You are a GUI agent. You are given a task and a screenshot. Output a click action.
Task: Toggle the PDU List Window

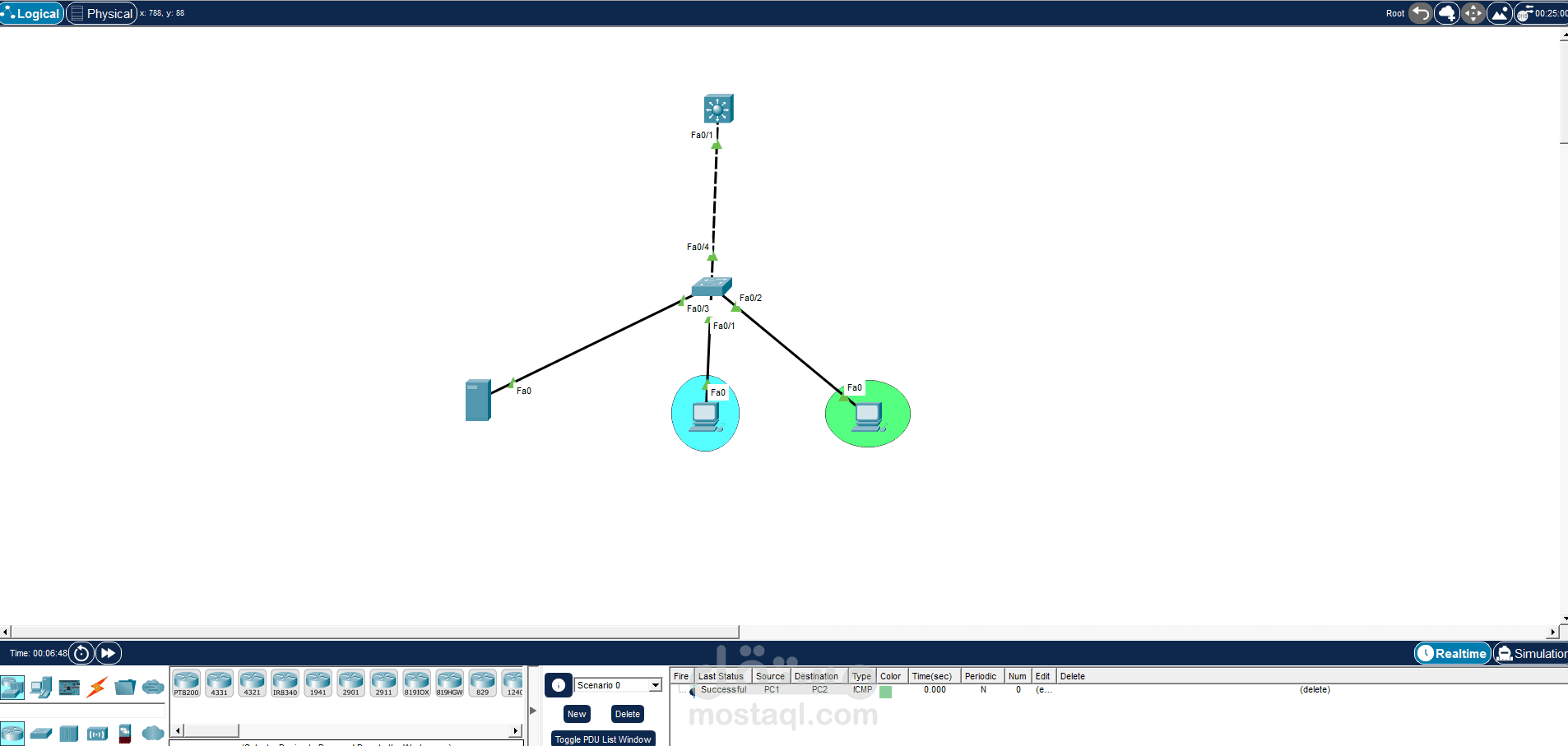pyautogui.click(x=603, y=739)
